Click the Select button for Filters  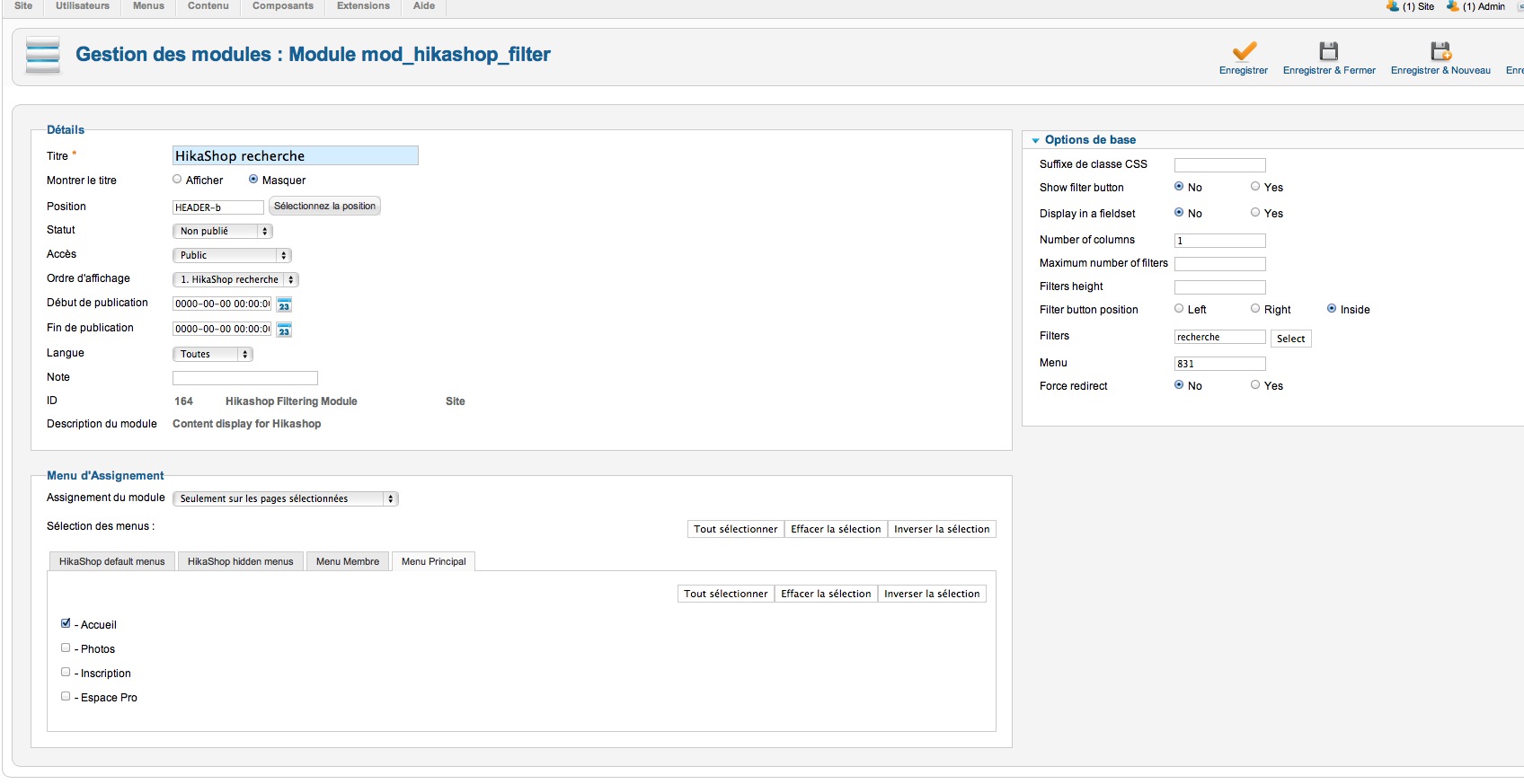(x=1290, y=339)
